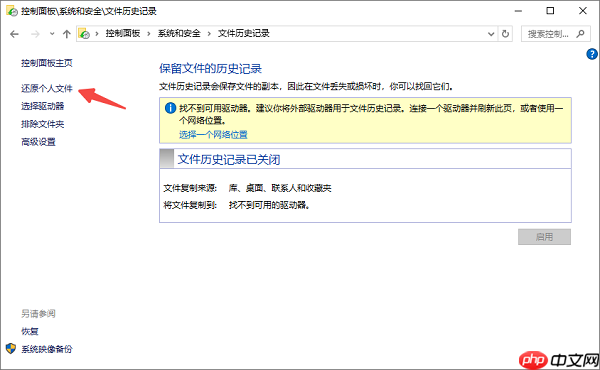Click the 启用 button
Image resolution: width=600 pixels, height=370 pixels.
[544, 237]
